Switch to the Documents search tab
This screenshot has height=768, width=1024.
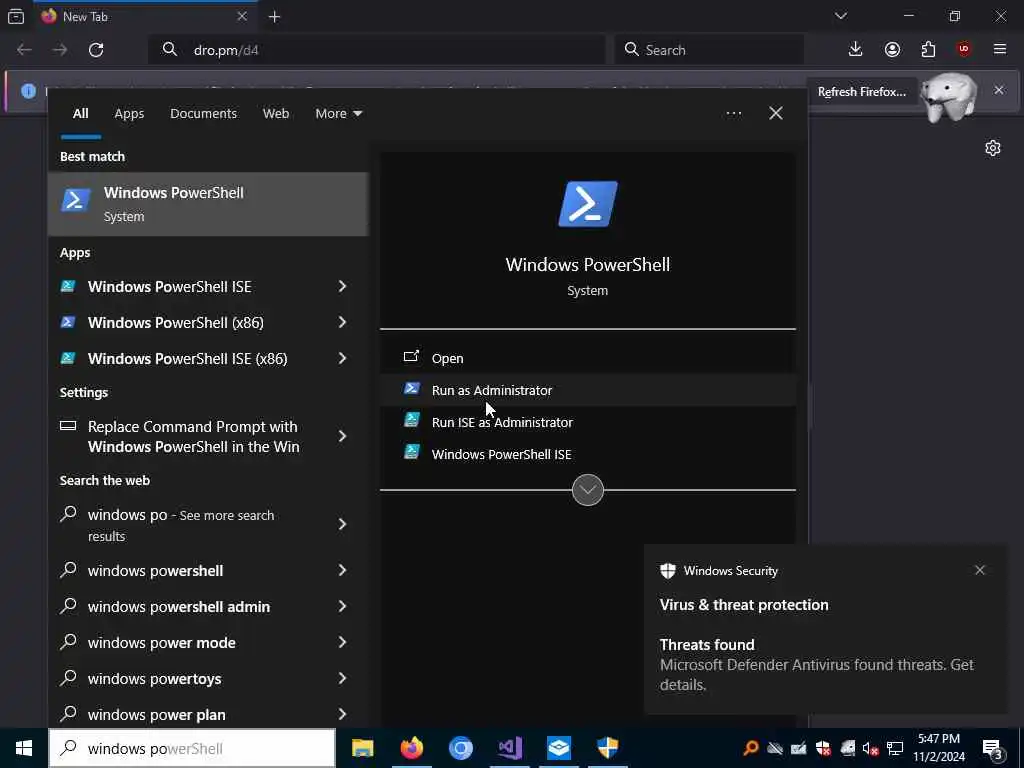click(203, 114)
